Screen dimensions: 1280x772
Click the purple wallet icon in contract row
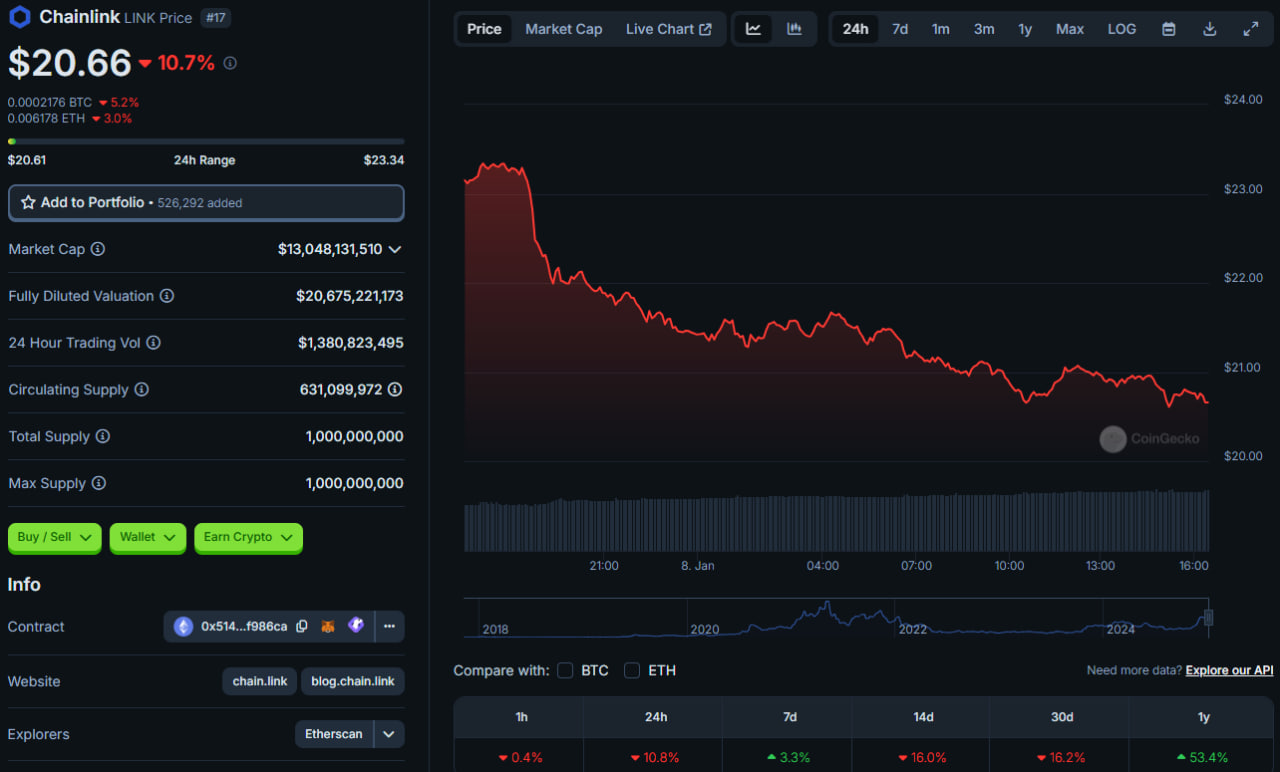[356, 626]
